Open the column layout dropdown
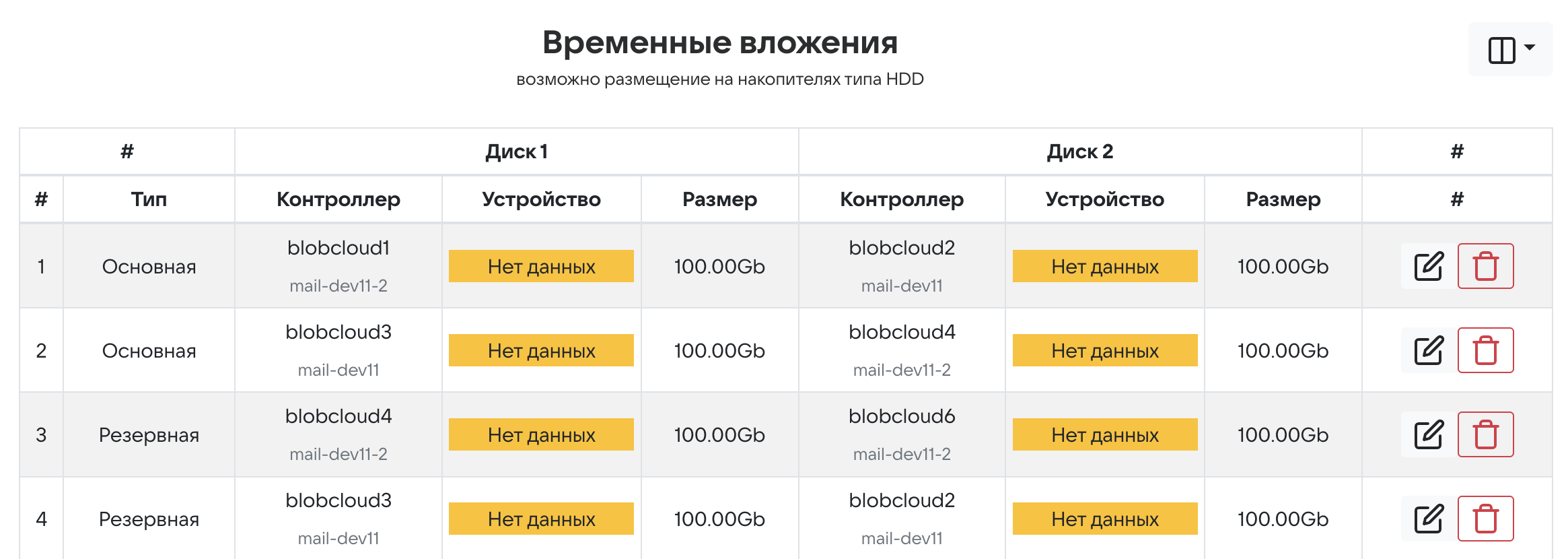Image resolution: width=1568 pixels, height=559 pixels. [1510, 49]
